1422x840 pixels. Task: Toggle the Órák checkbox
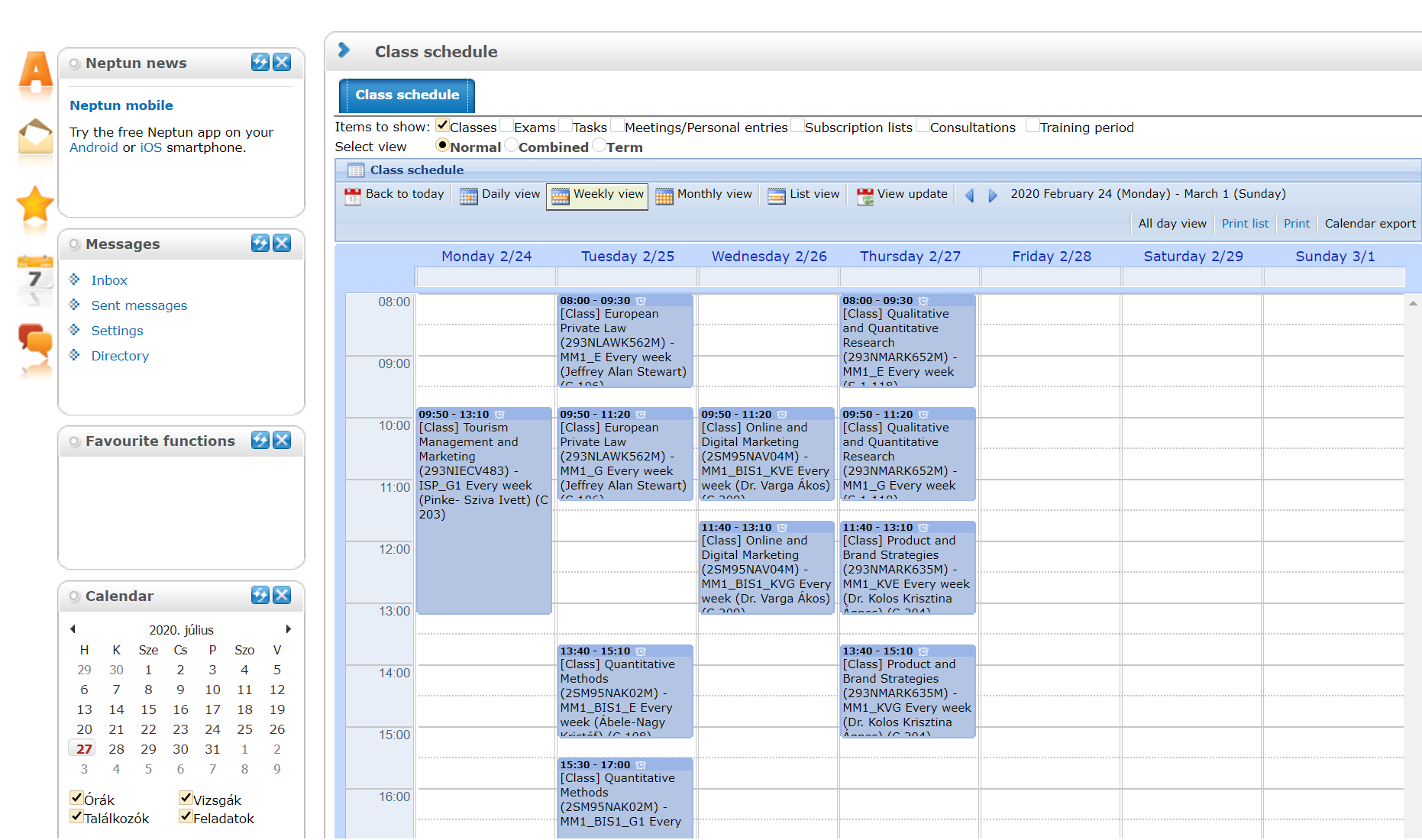tap(76, 798)
